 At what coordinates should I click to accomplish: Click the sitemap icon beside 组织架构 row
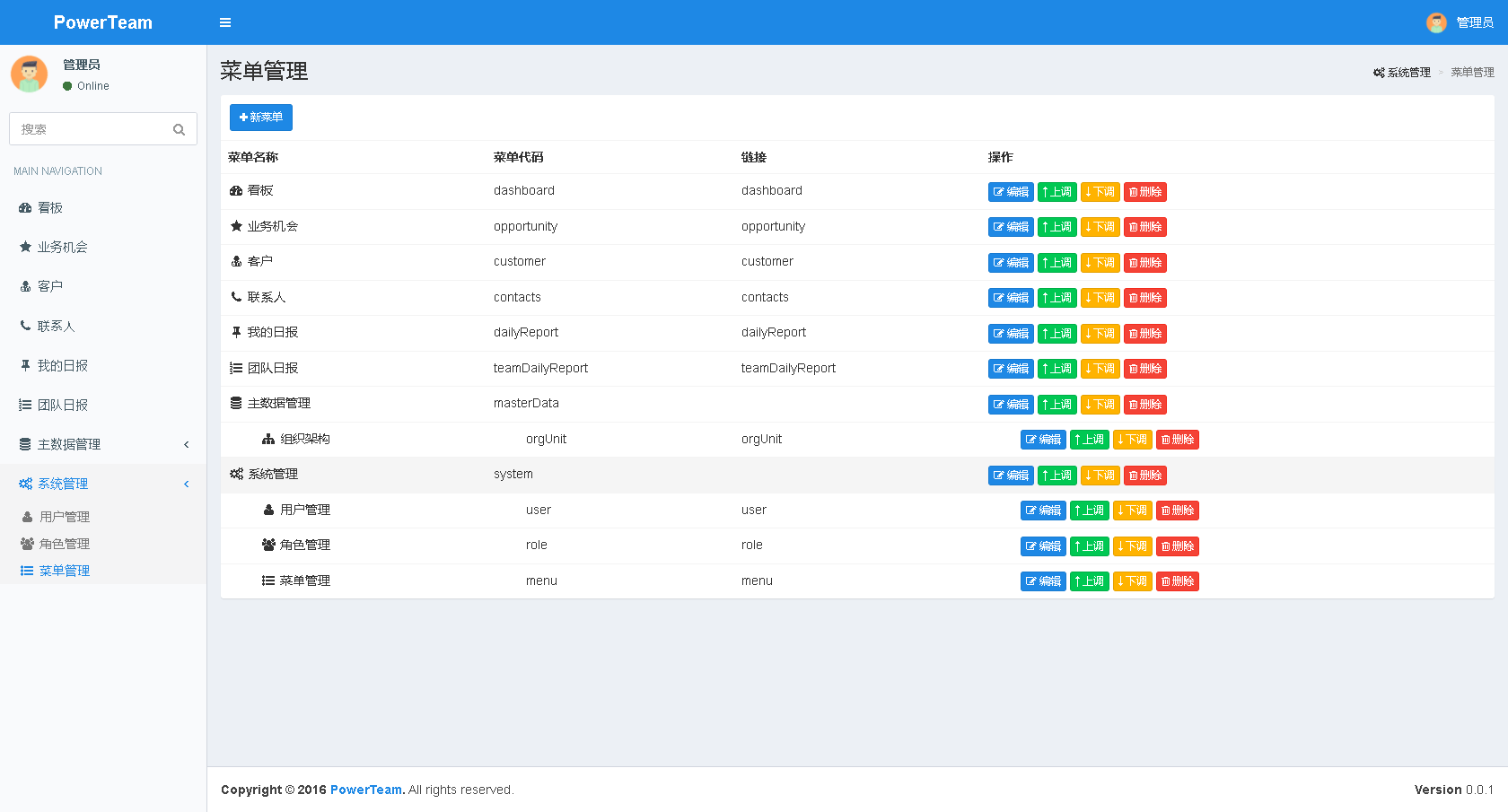267,438
